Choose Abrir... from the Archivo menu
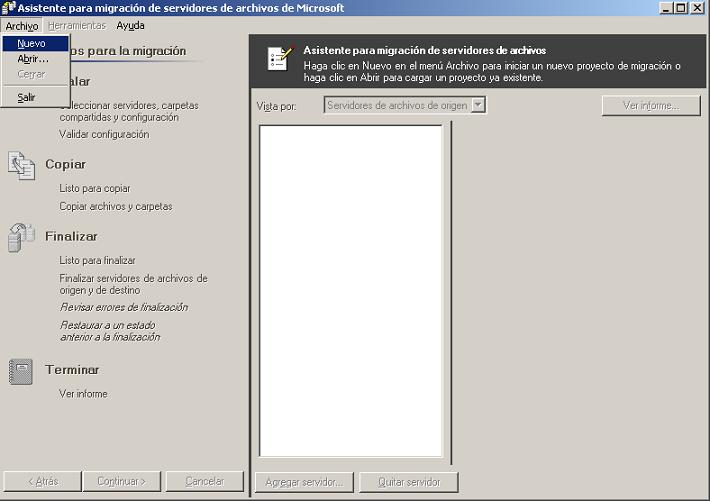 tap(35, 59)
